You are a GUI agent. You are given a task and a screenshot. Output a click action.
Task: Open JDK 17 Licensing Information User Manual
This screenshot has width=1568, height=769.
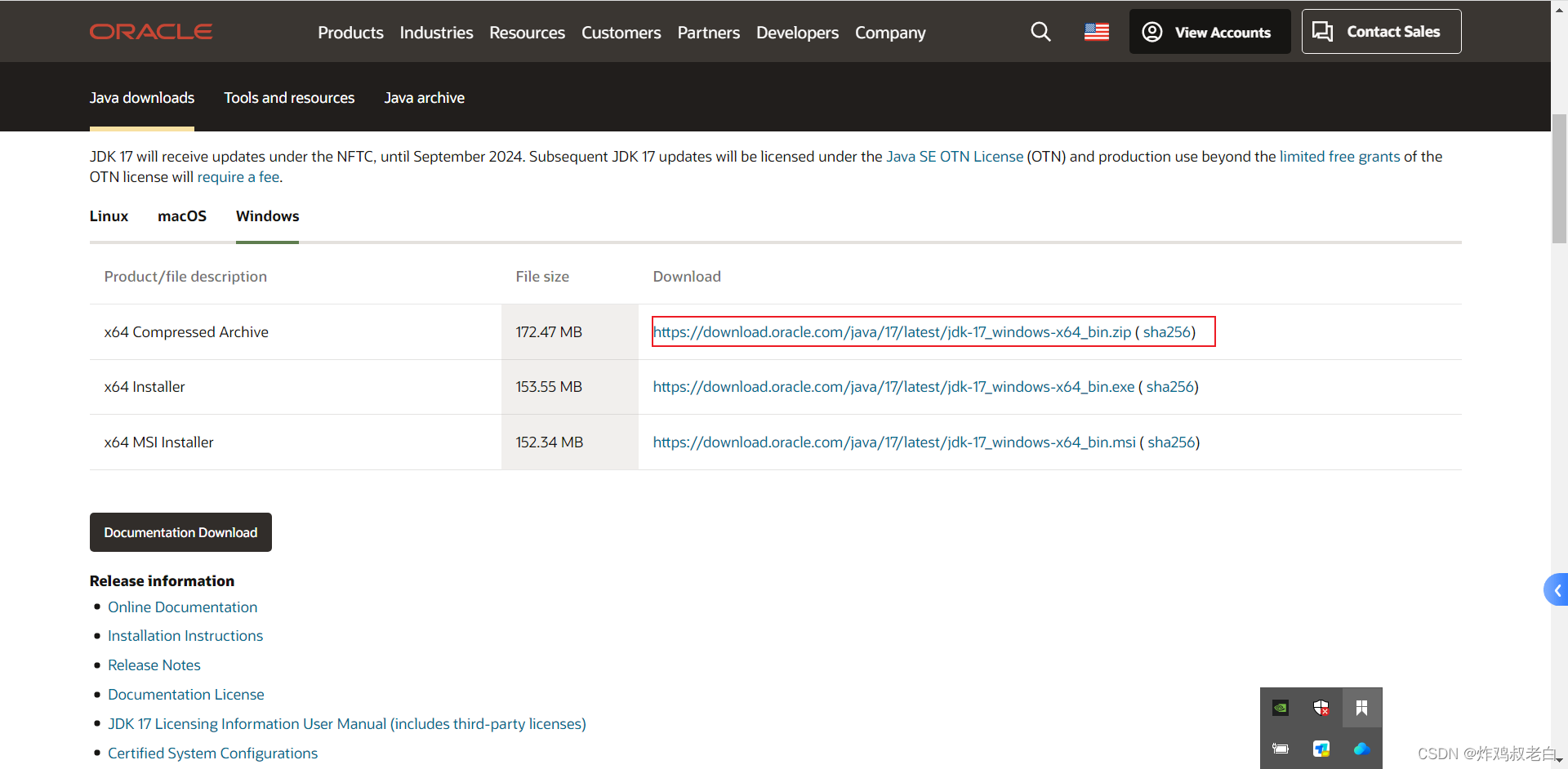(x=347, y=724)
